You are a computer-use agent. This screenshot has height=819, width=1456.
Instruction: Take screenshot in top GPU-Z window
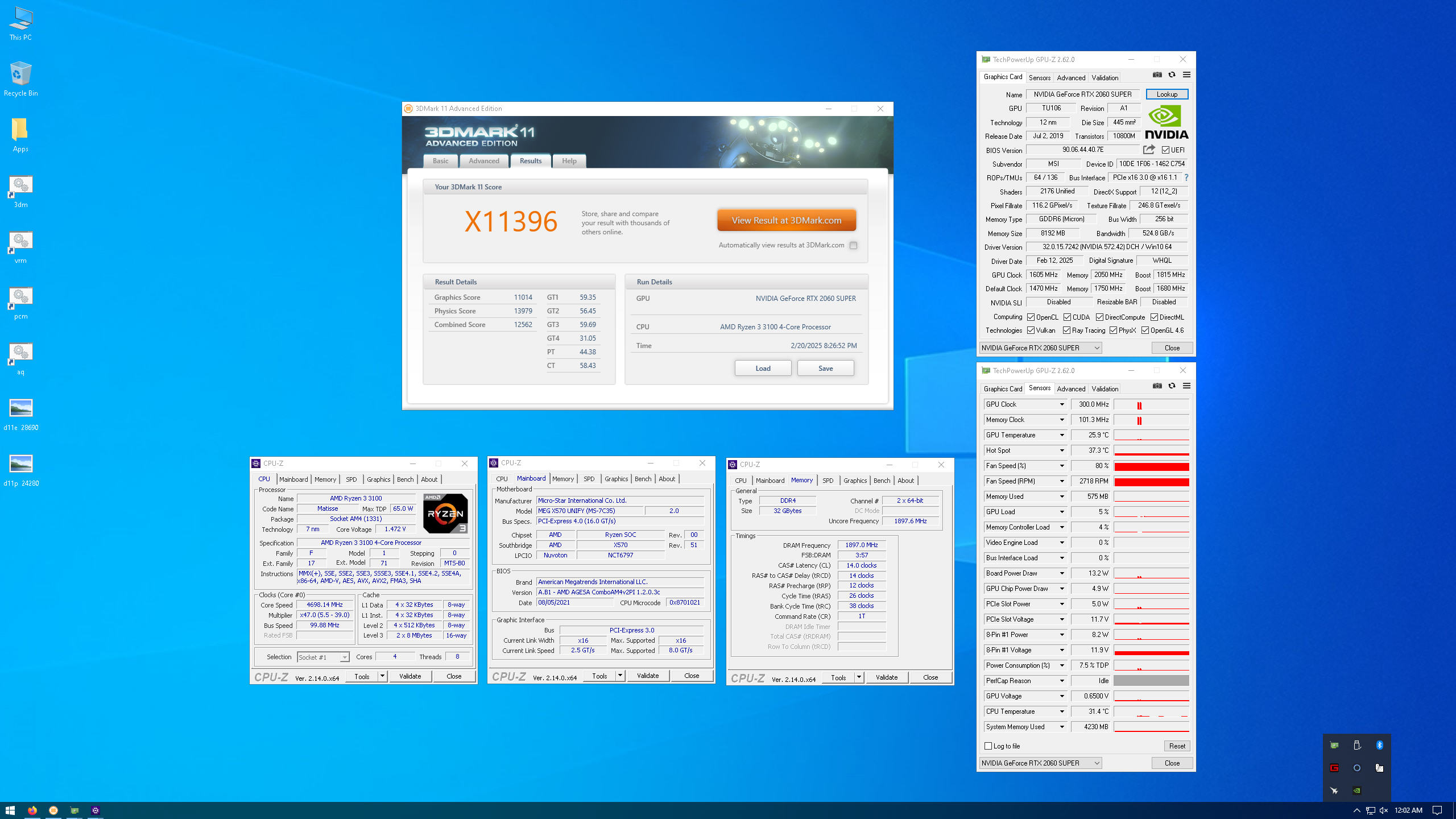point(1157,75)
